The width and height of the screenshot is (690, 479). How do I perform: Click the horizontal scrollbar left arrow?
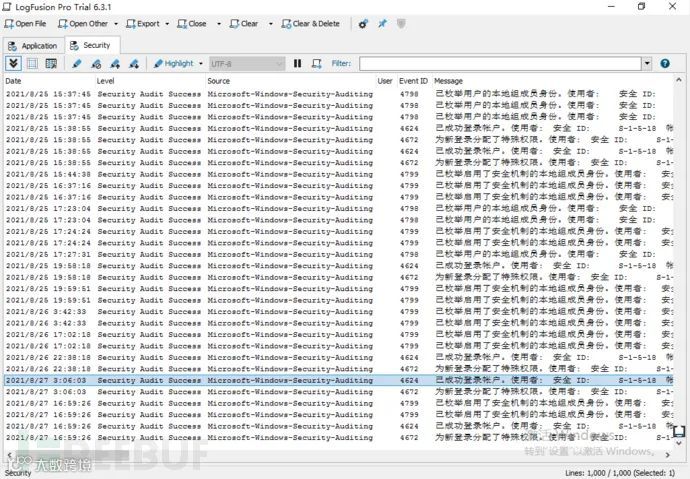click(9, 455)
